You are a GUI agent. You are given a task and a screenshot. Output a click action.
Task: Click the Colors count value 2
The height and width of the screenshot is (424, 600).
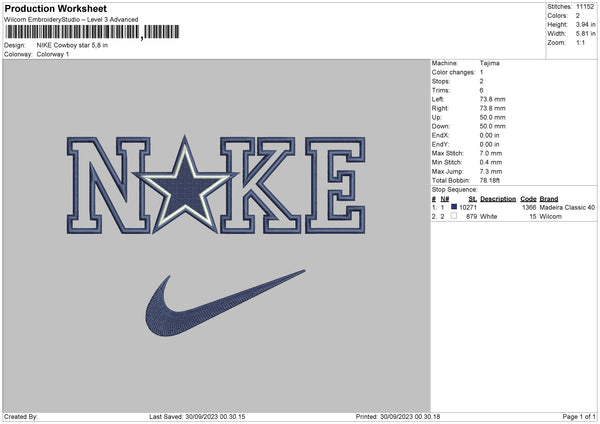(578, 16)
